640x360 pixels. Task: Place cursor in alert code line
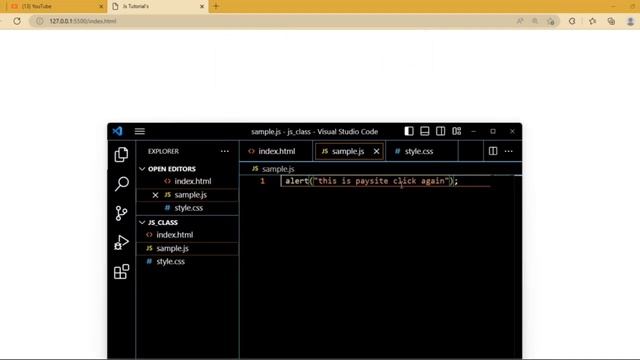[371, 181]
